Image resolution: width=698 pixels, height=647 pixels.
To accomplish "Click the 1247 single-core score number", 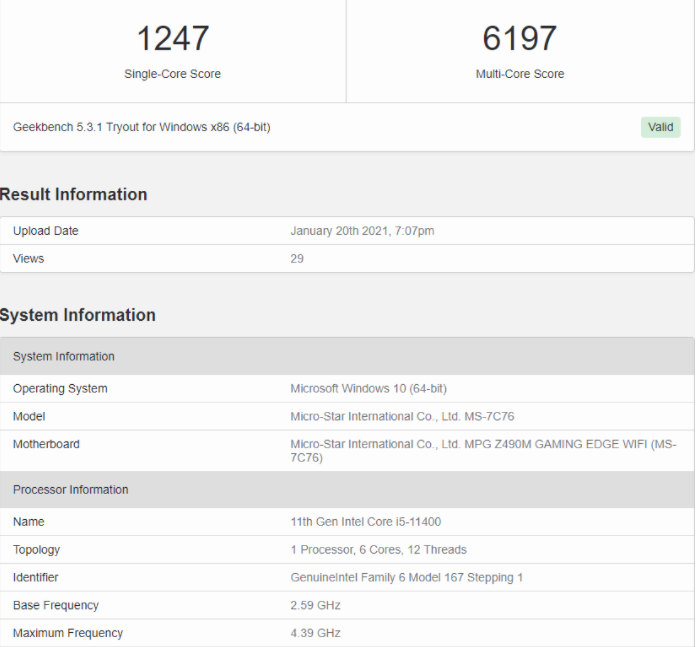I will coord(172,38).
